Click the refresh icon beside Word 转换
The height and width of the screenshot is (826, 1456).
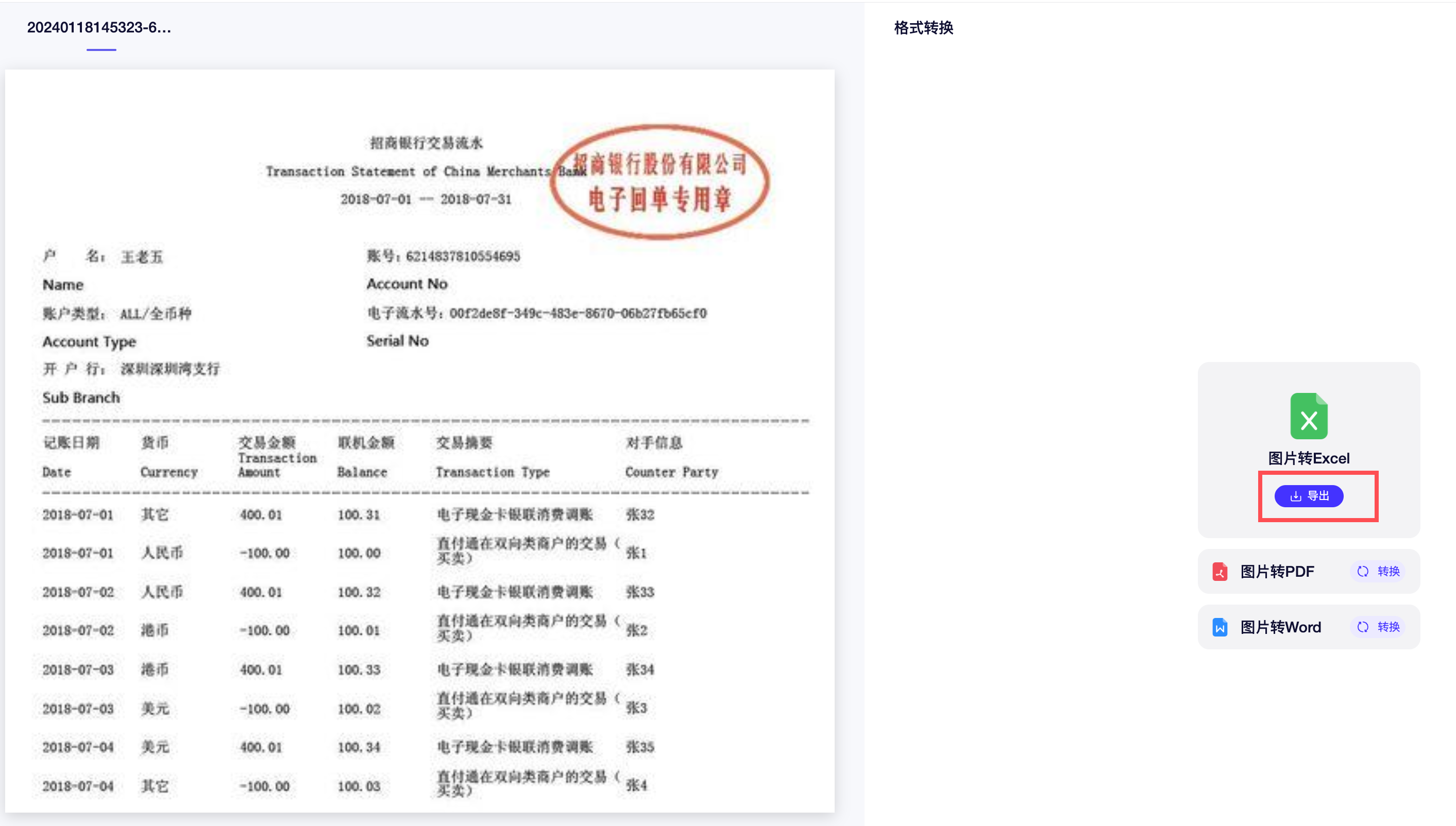pyautogui.click(x=1362, y=627)
